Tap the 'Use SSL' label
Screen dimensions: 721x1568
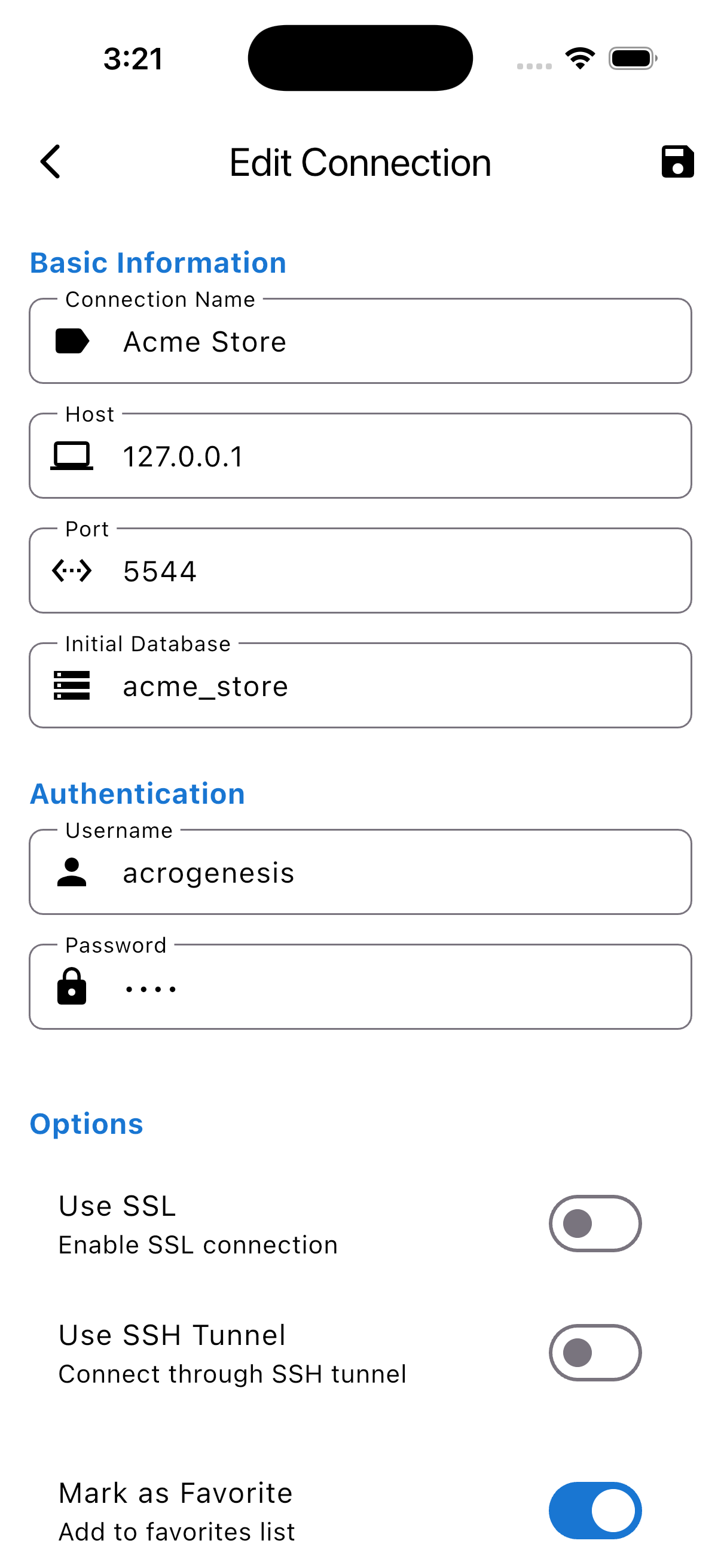coord(117,1206)
